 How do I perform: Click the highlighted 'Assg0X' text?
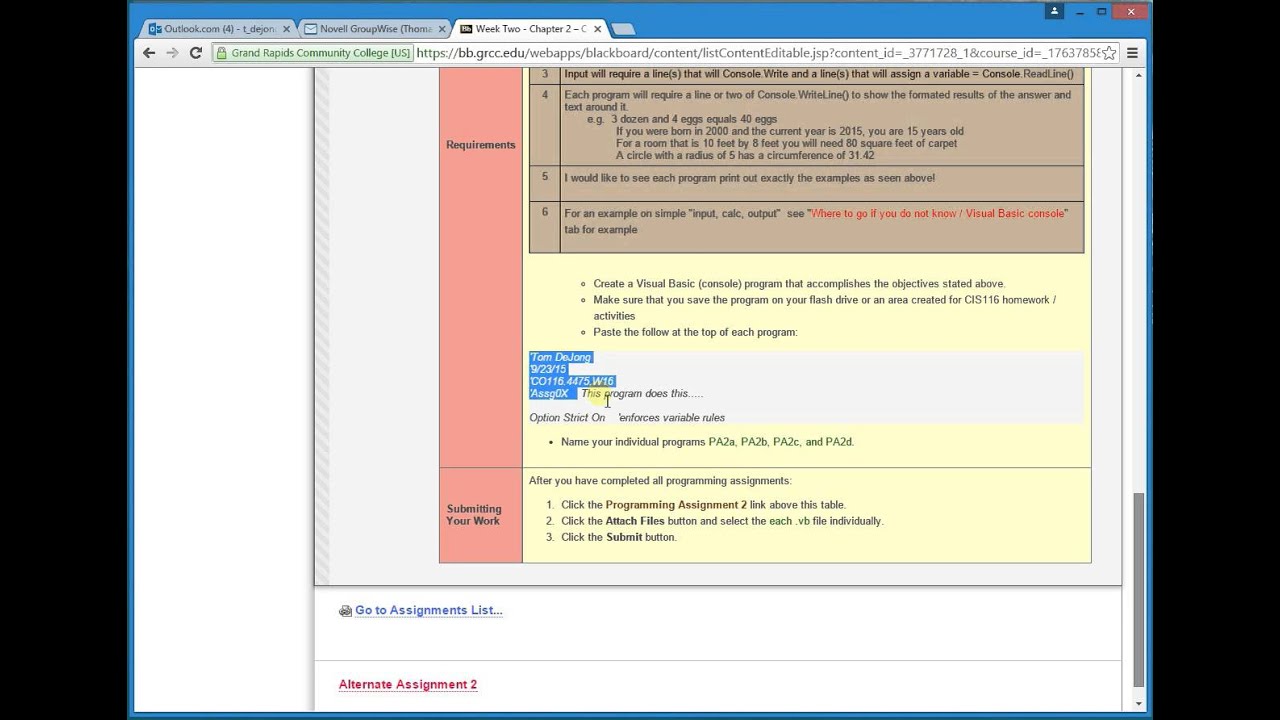[550, 393]
